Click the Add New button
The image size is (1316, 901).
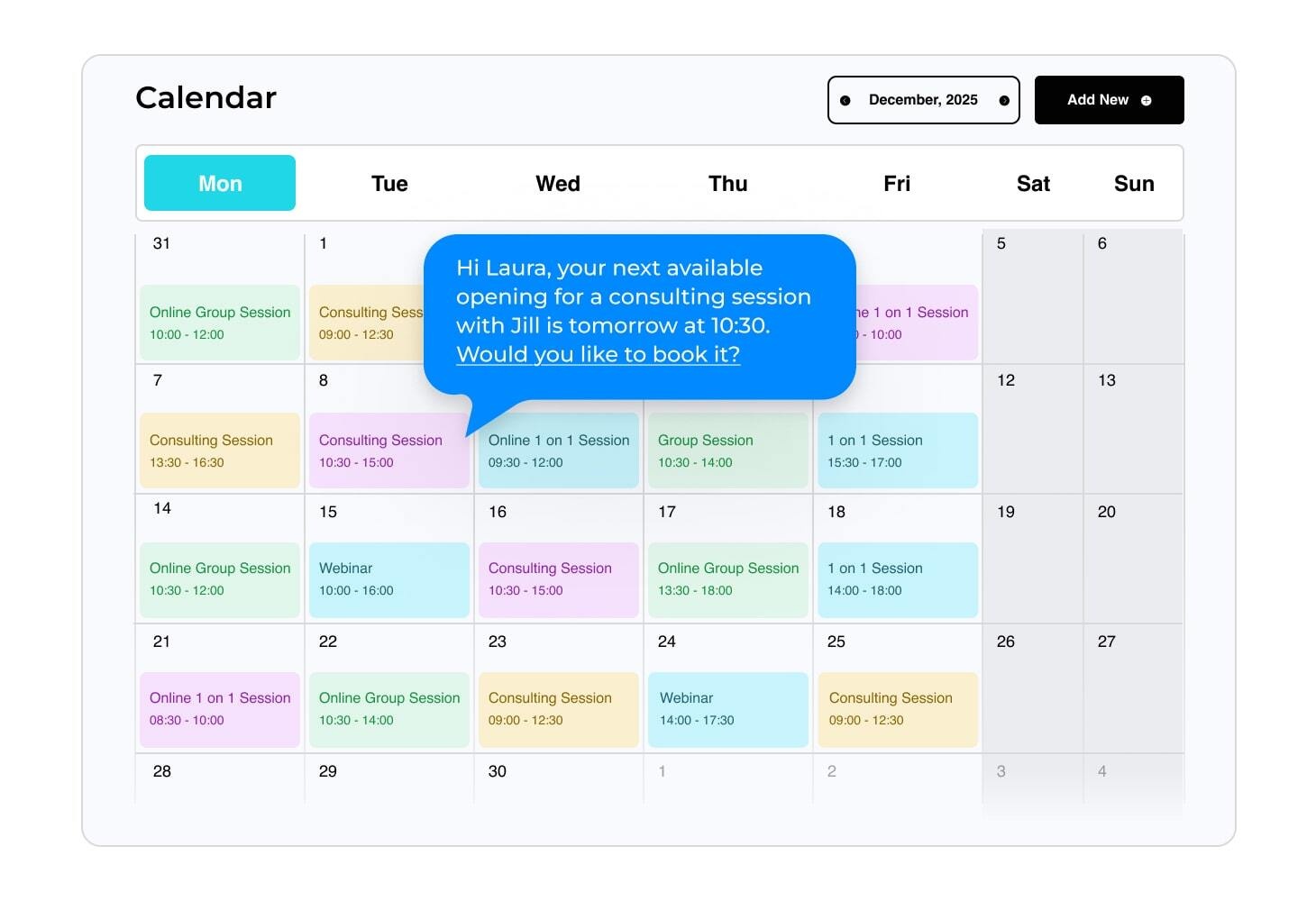1109,100
